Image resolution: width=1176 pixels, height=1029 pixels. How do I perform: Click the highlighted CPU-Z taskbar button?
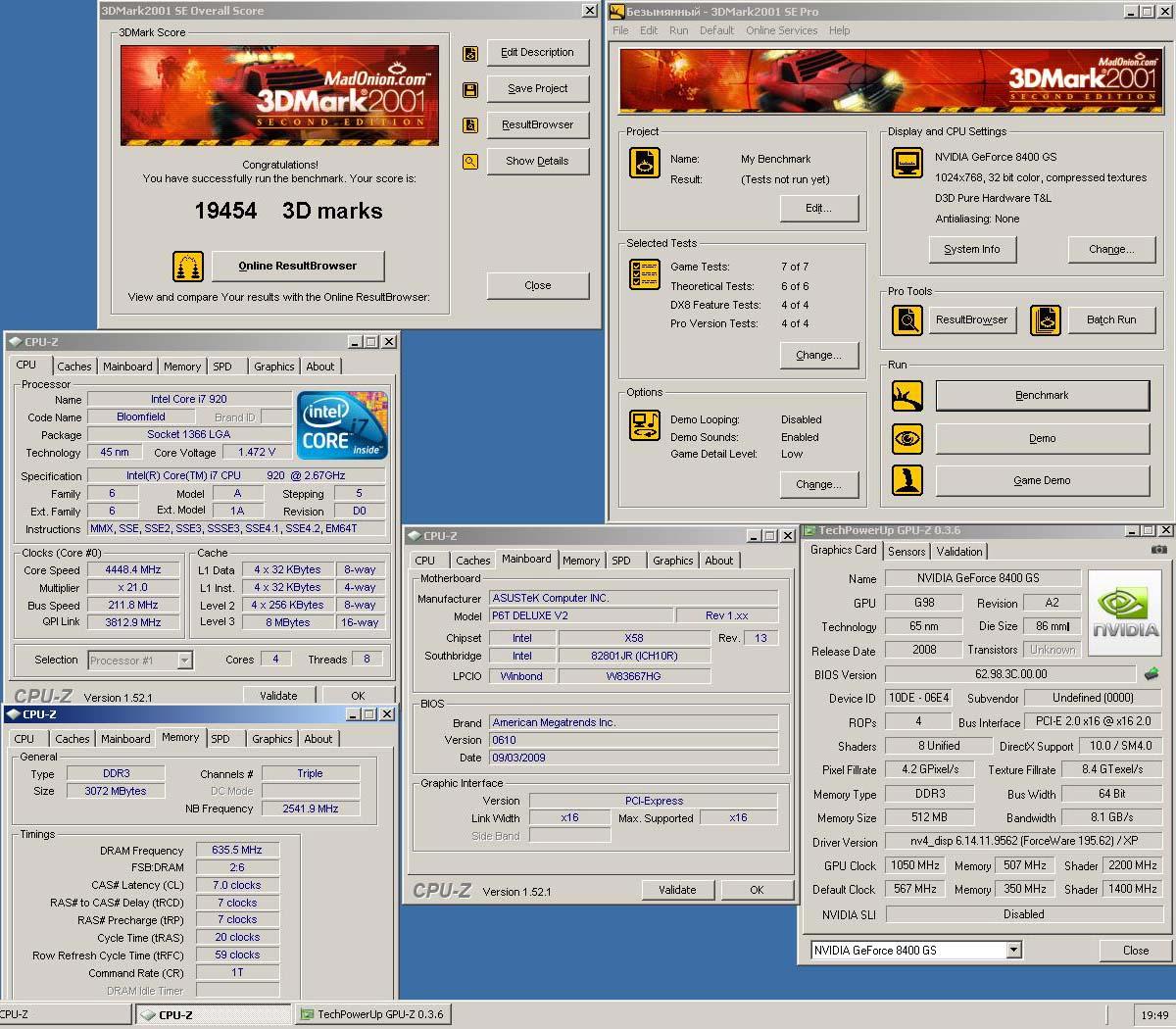[x=213, y=1015]
